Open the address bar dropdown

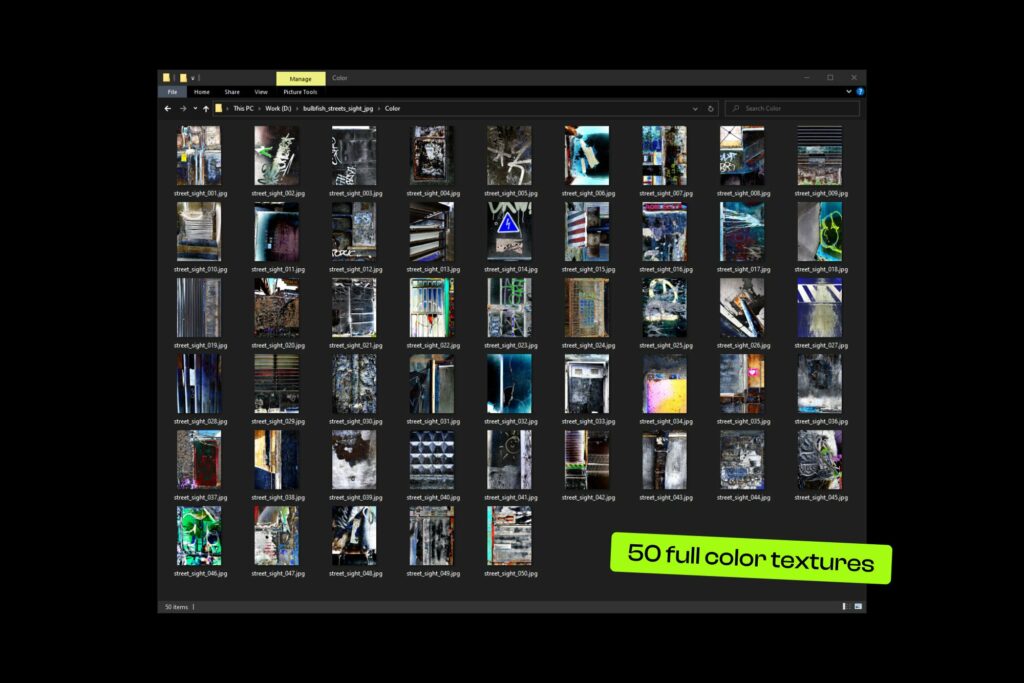(695, 108)
